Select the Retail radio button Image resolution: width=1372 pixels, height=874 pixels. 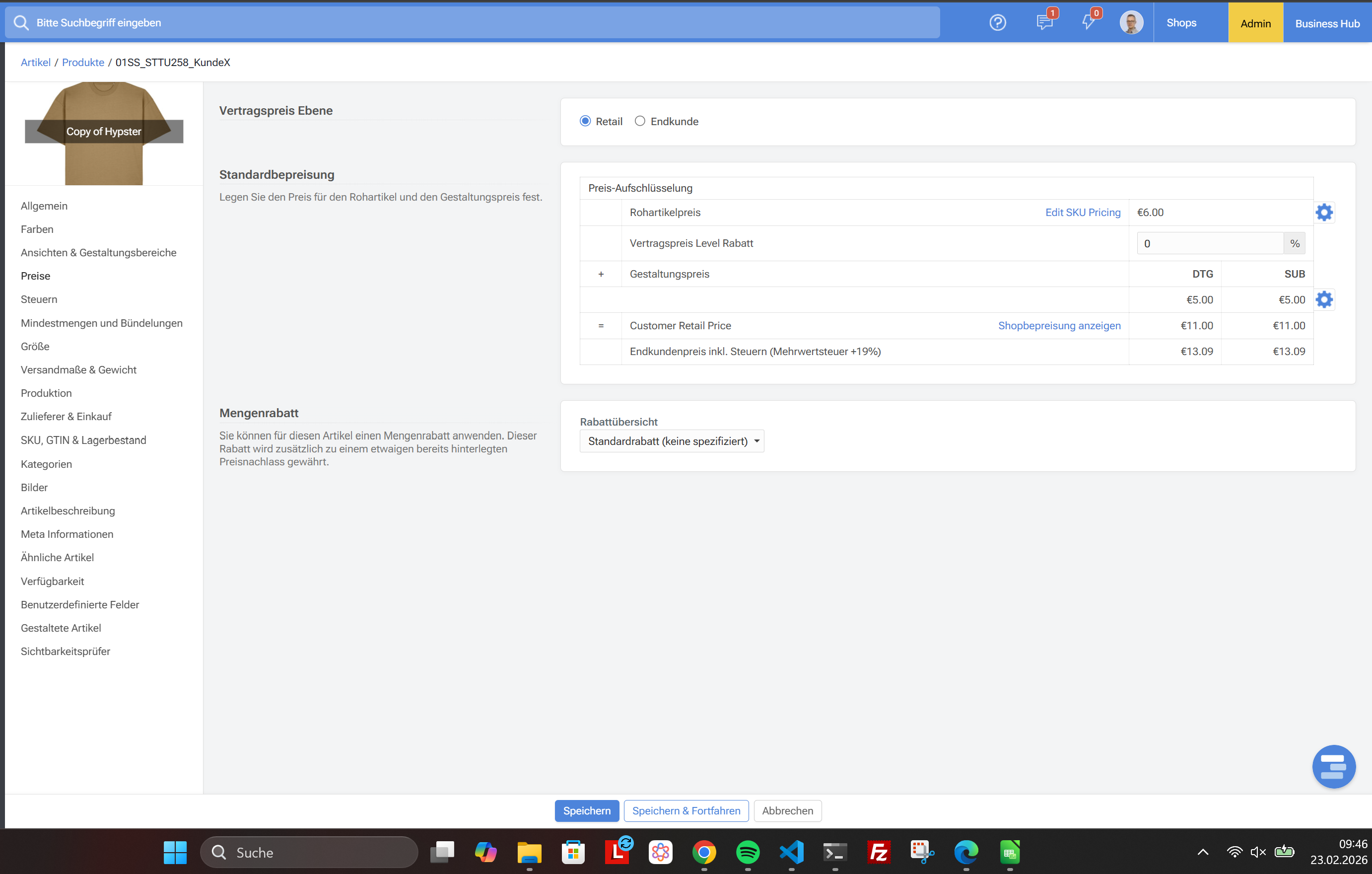tap(585, 122)
